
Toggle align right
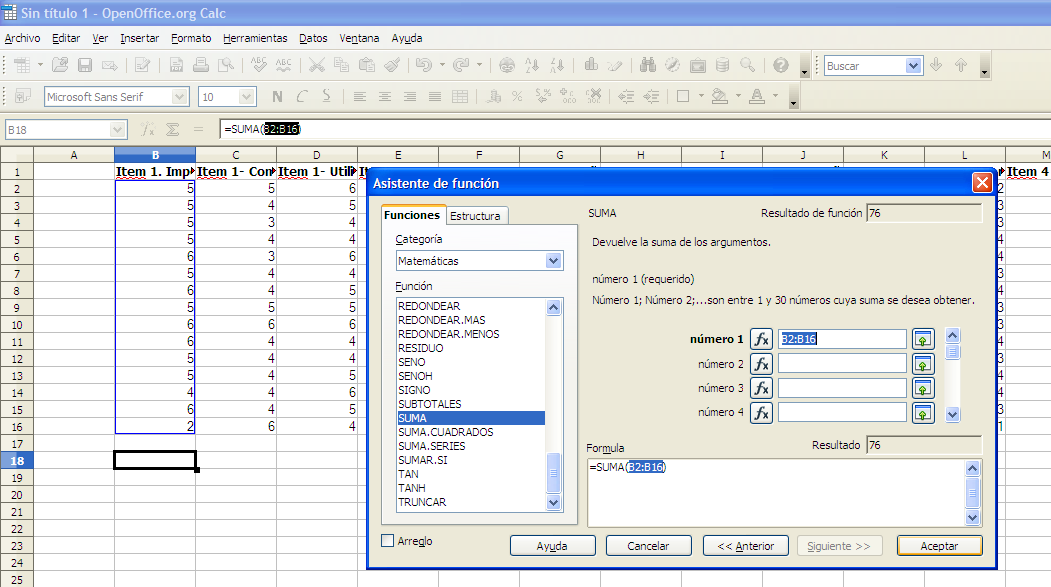click(x=410, y=96)
